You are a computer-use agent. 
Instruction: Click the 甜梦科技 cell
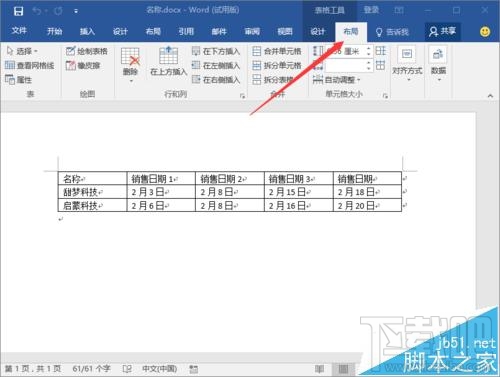(92, 192)
